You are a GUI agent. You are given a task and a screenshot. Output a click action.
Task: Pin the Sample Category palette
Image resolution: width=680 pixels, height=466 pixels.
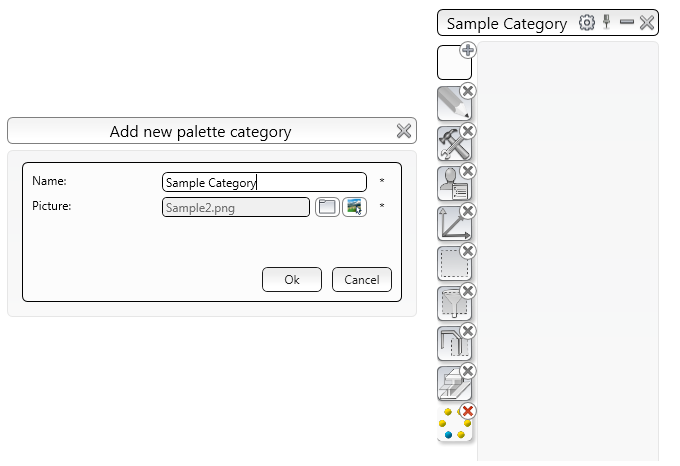coord(606,22)
